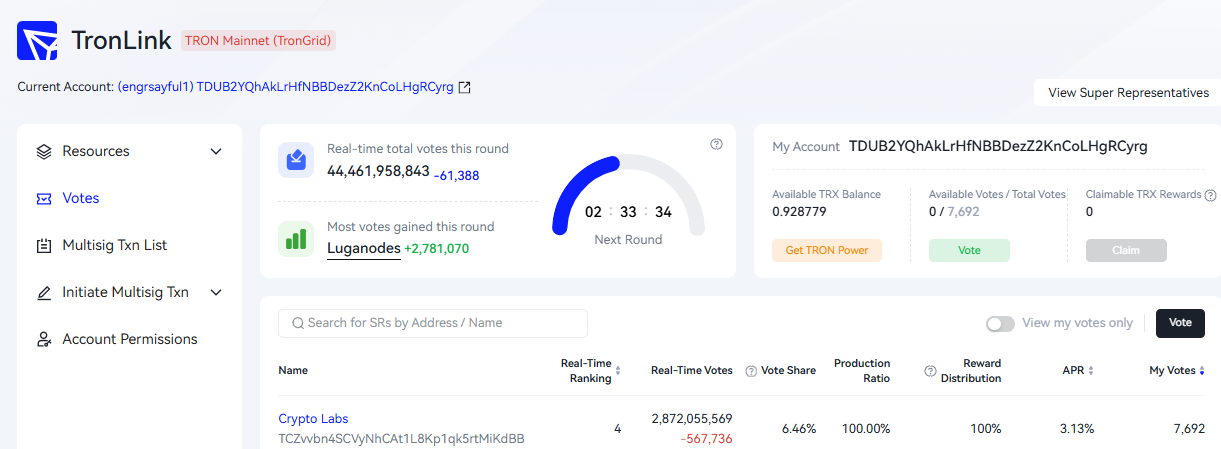1221x449 pixels.
Task: Click the current account address link
Action: (286, 87)
